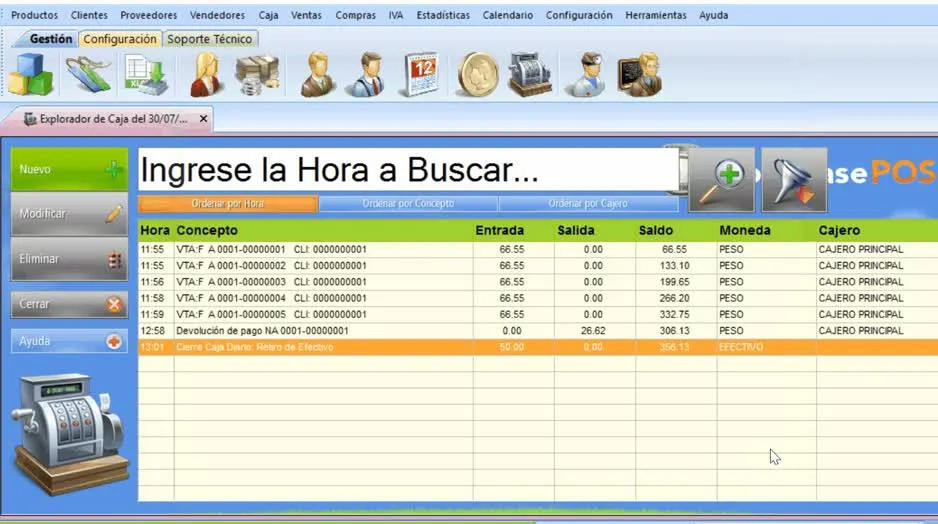938x524 pixels.
Task: Sort entries with Ordenar por Cajero
Action: coord(588,204)
